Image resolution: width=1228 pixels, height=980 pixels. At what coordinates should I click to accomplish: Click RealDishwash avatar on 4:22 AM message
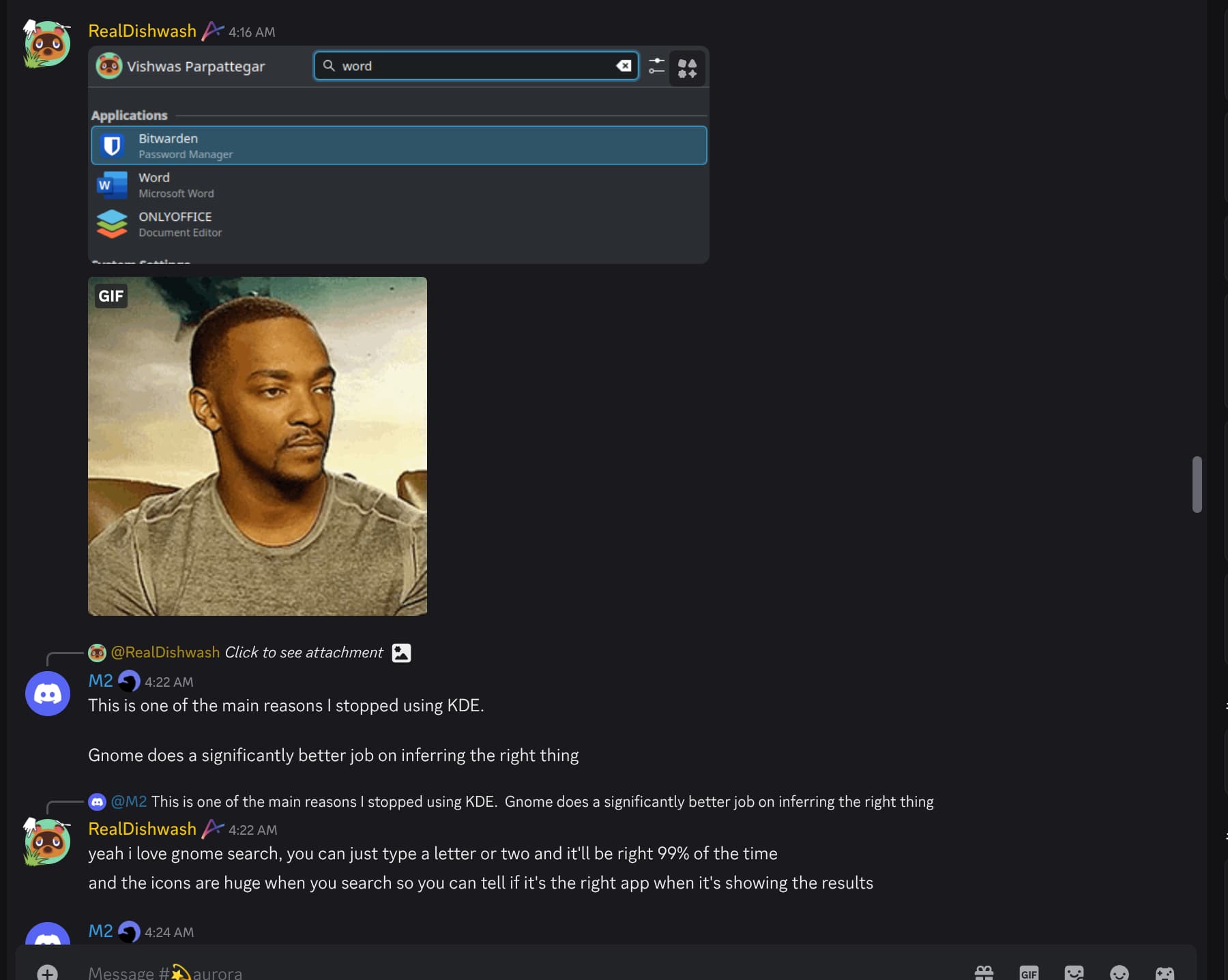pos(47,842)
